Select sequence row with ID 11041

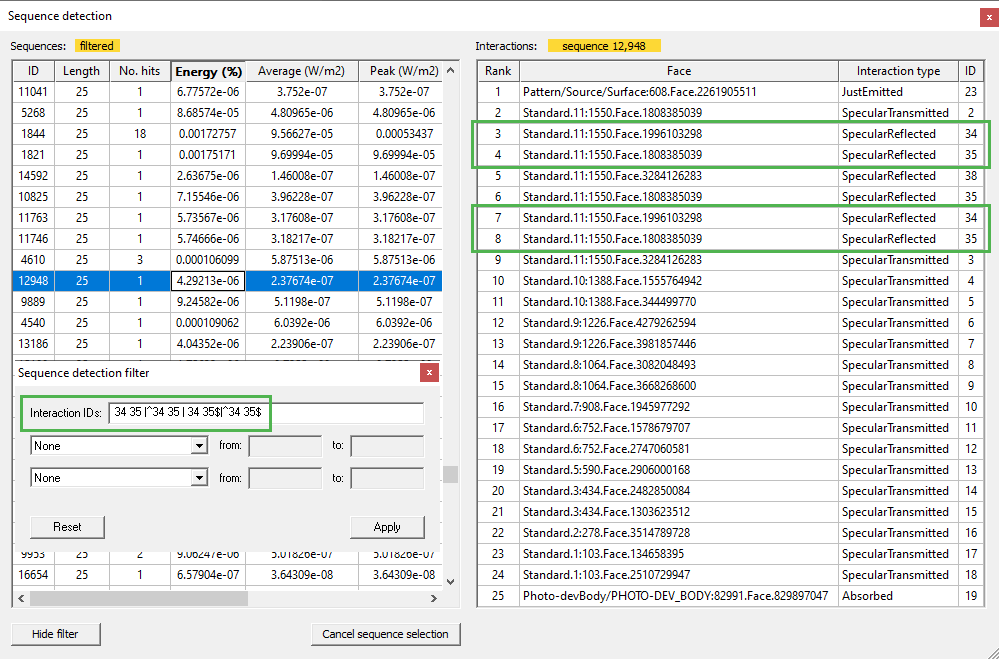pyautogui.click(x=33, y=92)
